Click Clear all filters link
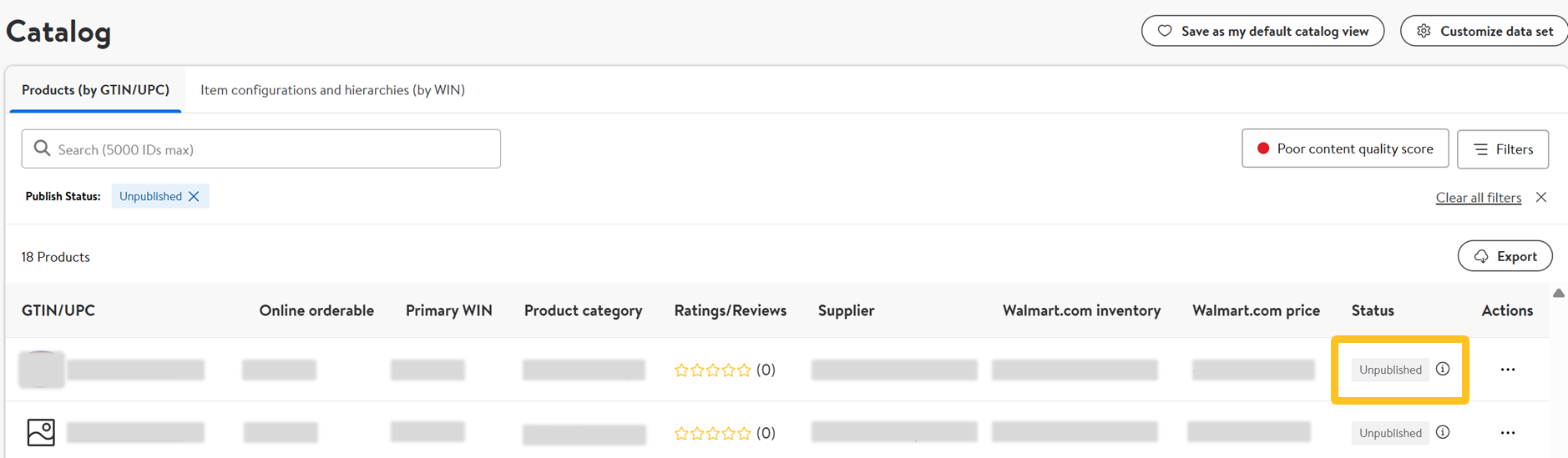The width and height of the screenshot is (1568, 458). 1478,198
